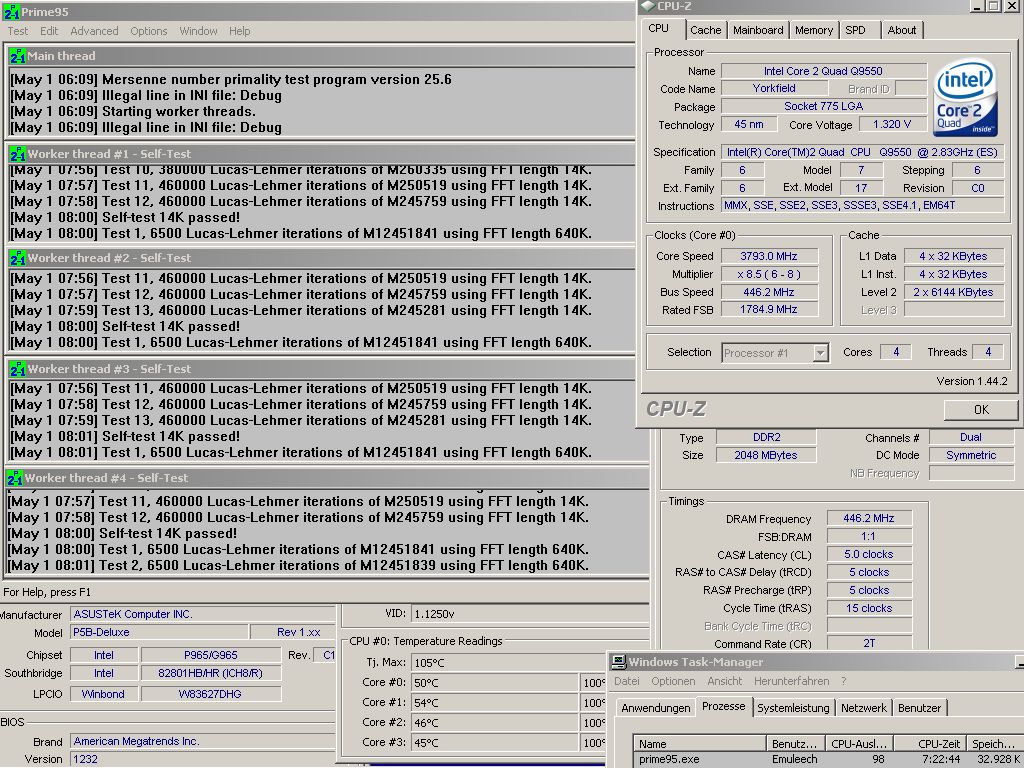
Task: Open the Ansicht menu in Task-Manager
Action: (724, 681)
